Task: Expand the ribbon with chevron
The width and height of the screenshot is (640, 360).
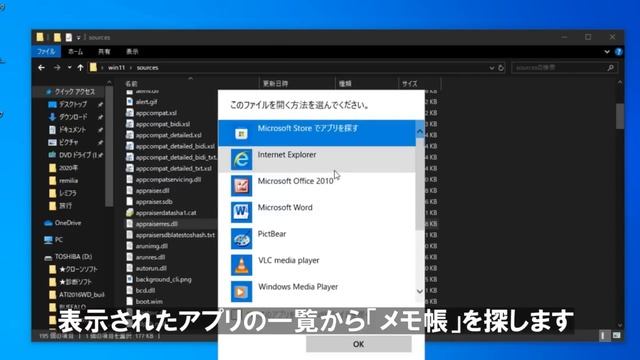Action: 607,52
